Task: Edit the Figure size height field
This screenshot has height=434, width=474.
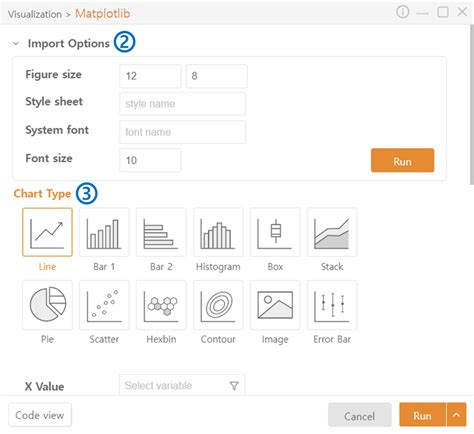Action: 217,76
